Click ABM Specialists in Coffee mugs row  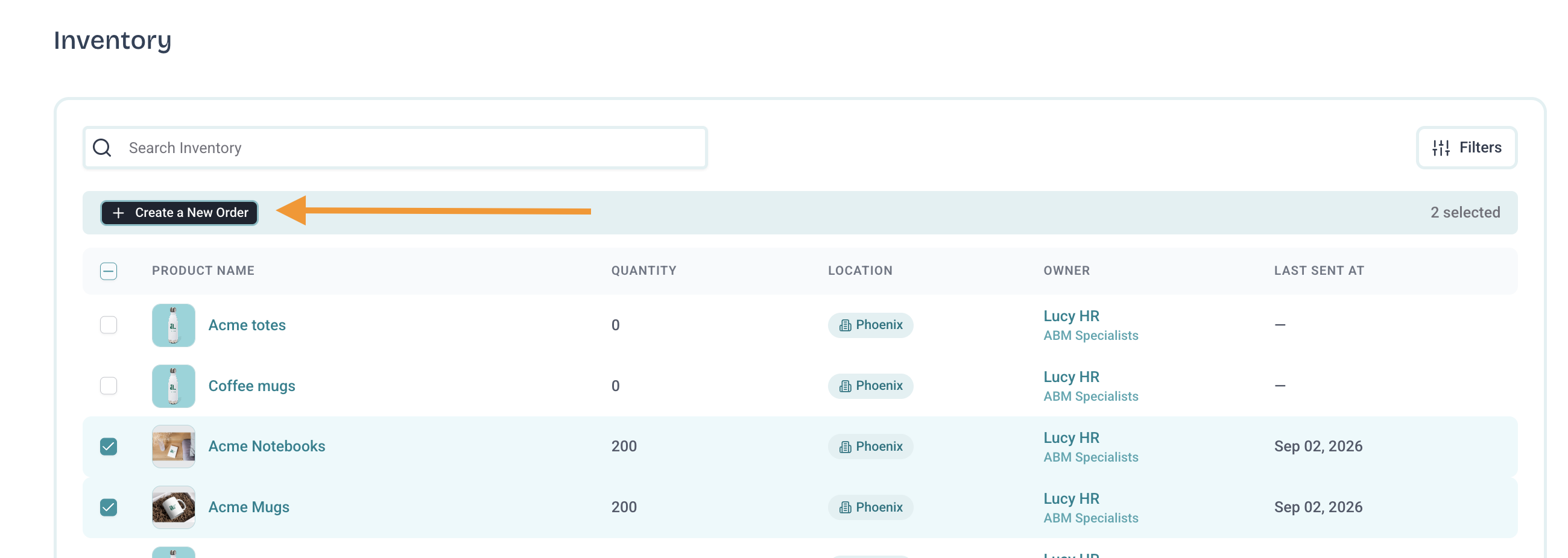[x=1091, y=397]
